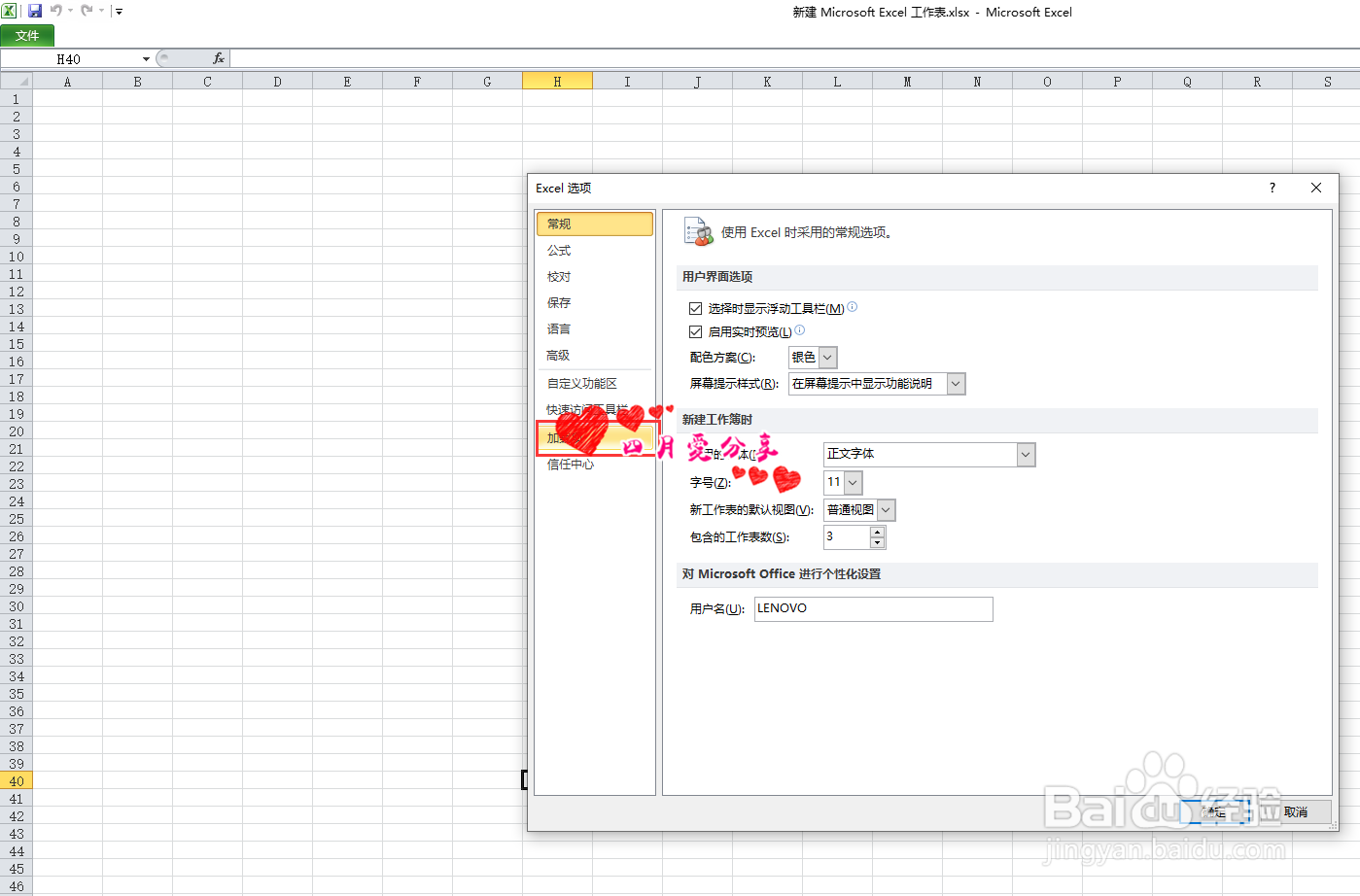1360x896 pixels.
Task: Click the formula bar cancel circle icon
Action: pyautogui.click(x=164, y=58)
